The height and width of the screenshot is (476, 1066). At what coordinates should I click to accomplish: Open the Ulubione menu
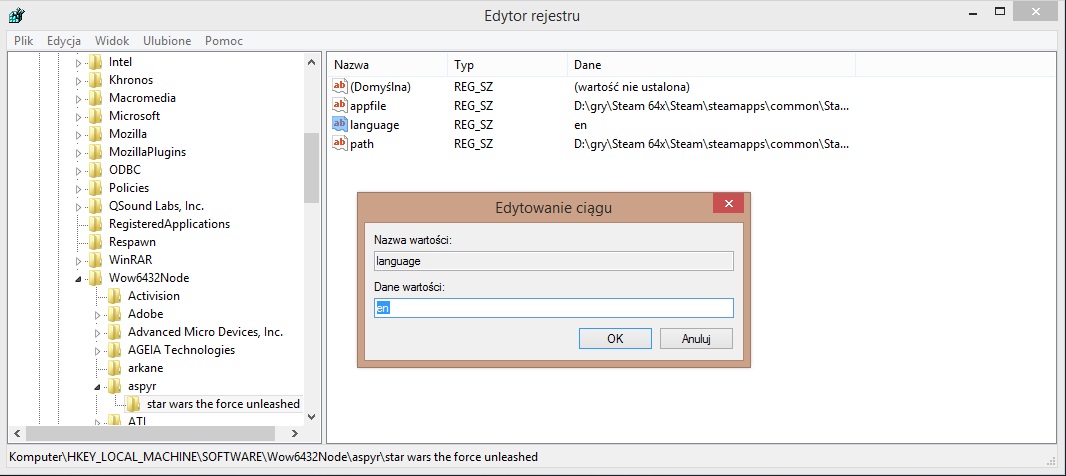pos(167,41)
